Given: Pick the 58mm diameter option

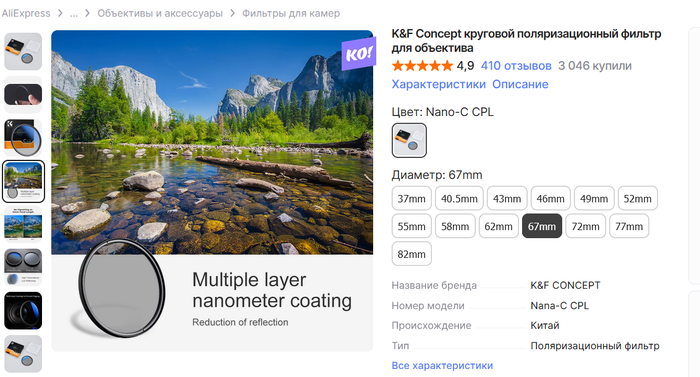Looking at the screenshot, I should [455, 226].
